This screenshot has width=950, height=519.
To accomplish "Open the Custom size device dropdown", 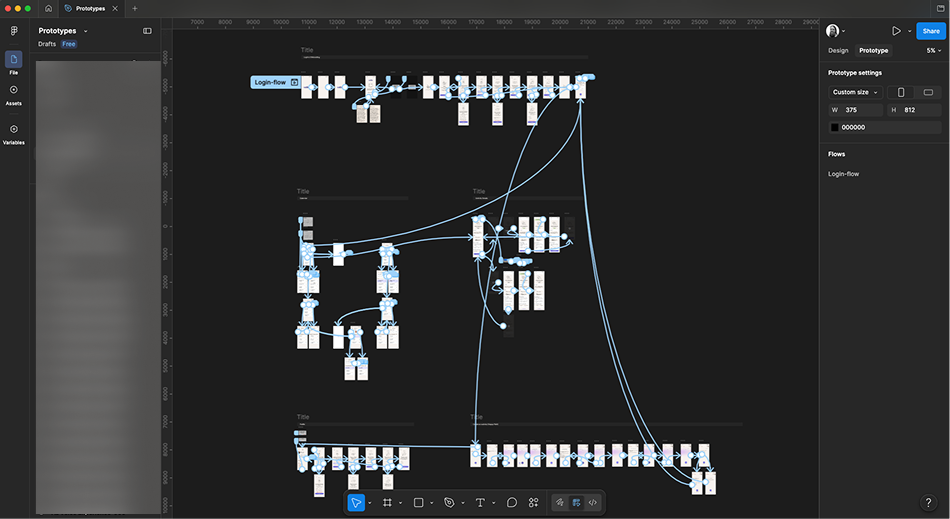I will tap(855, 92).
